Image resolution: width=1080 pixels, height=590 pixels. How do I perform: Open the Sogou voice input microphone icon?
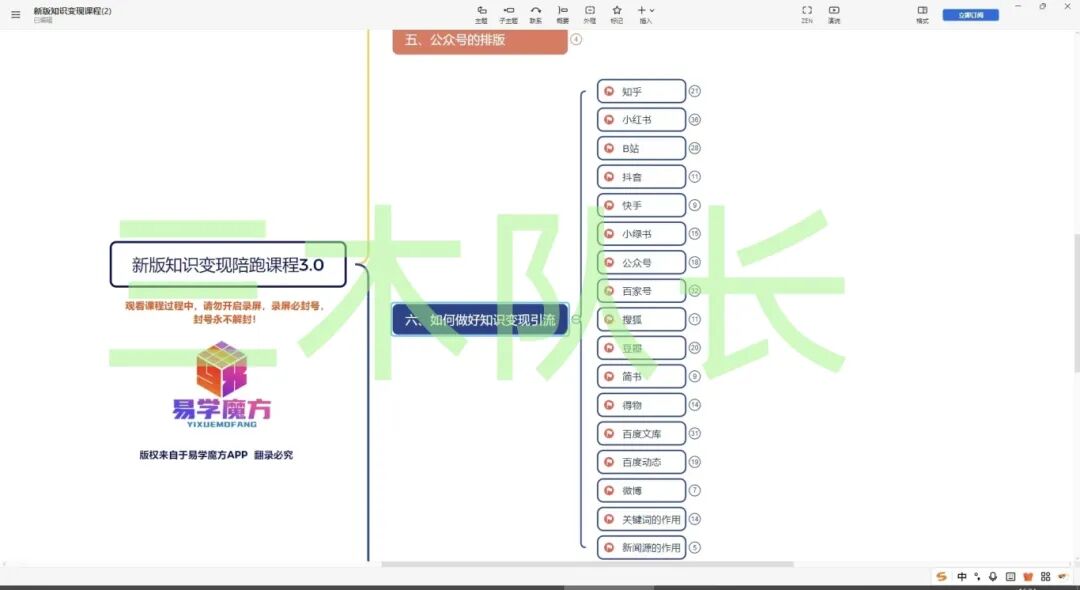(x=993, y=577)
